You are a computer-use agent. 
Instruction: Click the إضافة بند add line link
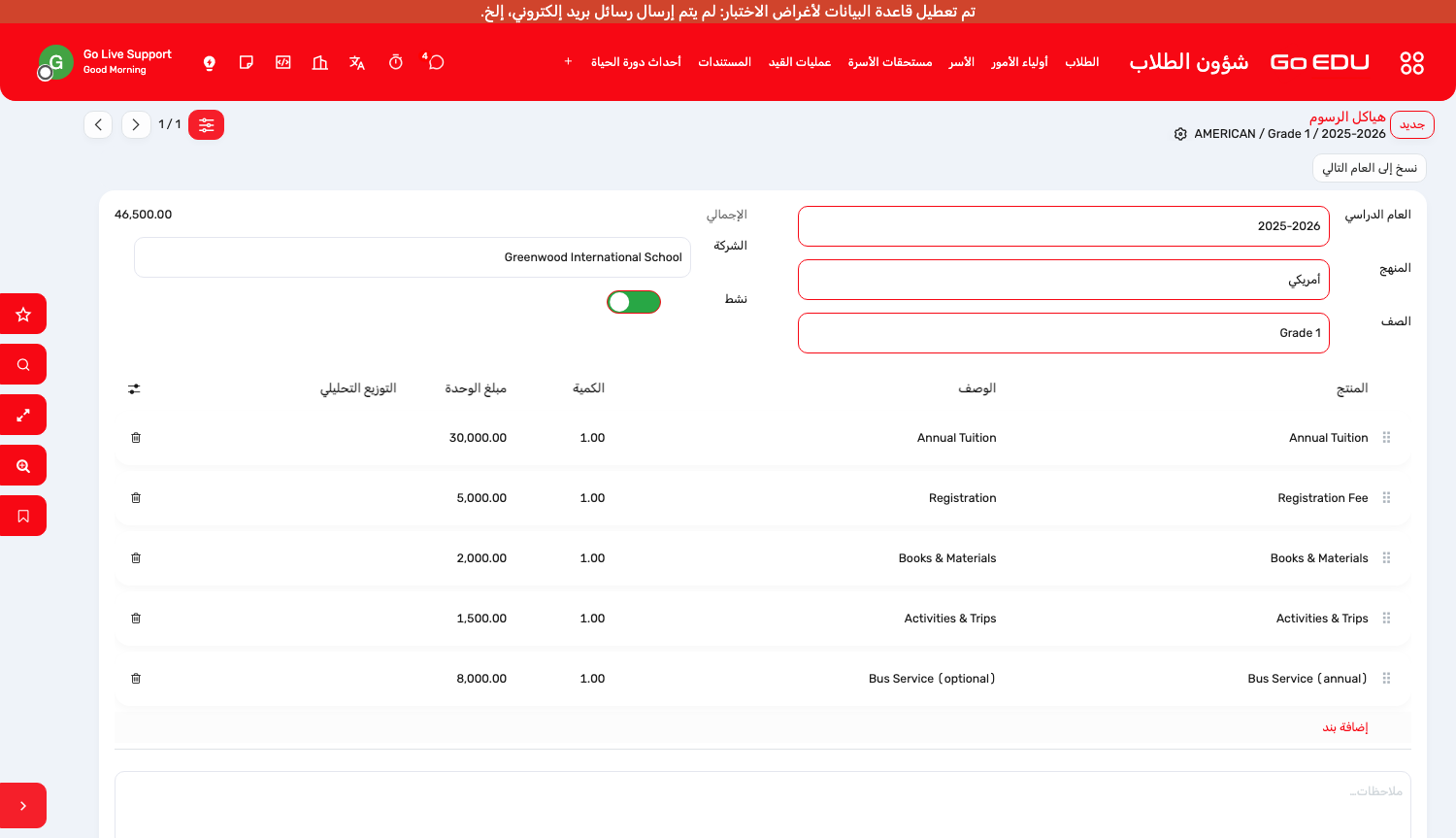click(1345, 727)
